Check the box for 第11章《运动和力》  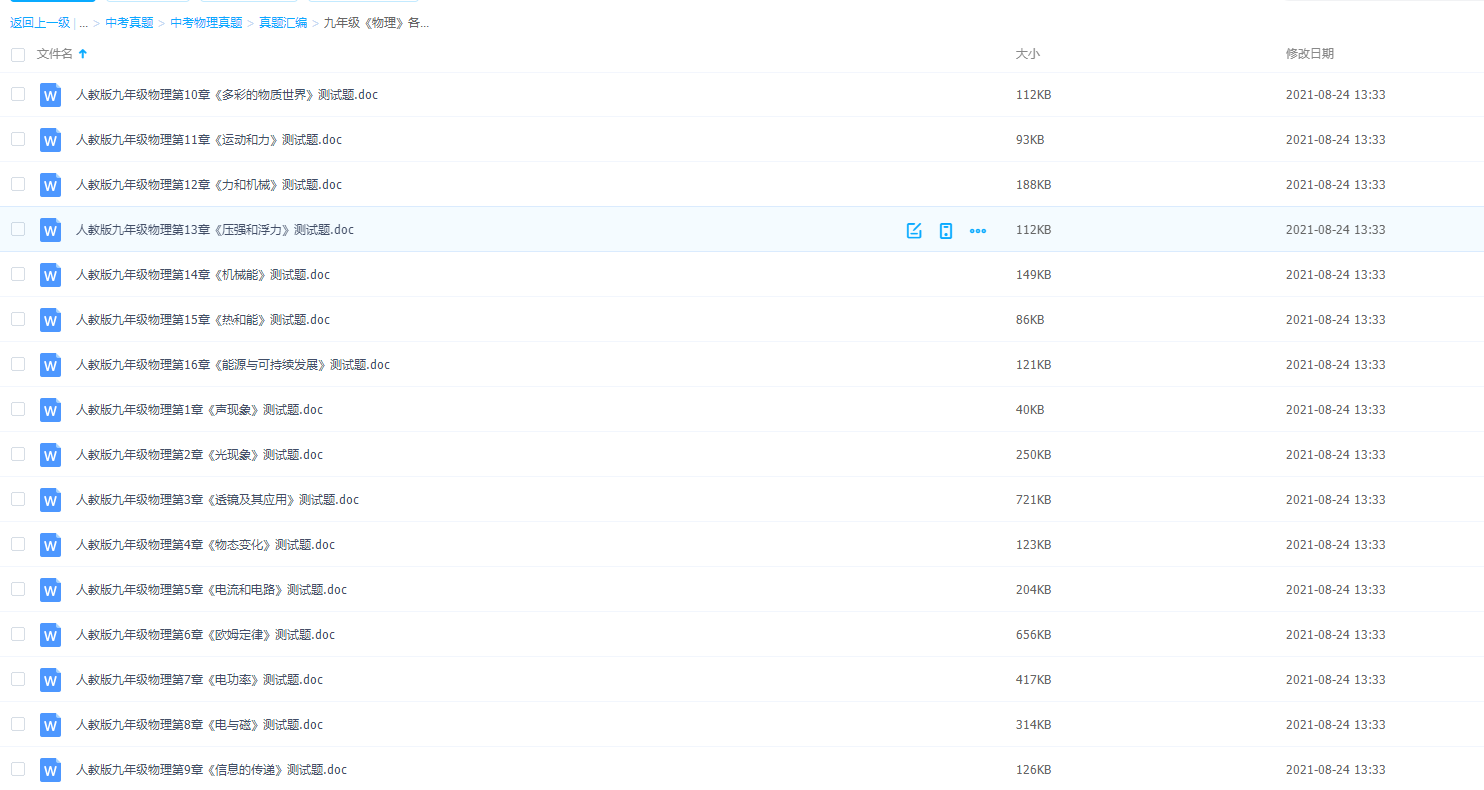(x=18, y=139)
